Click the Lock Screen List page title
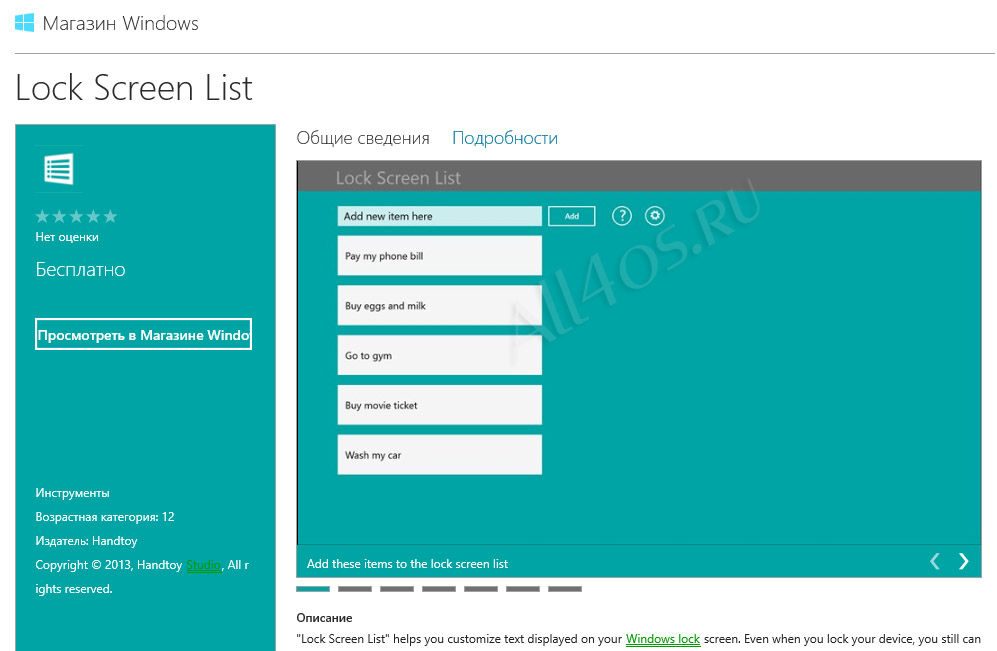997x651 pixels. [134, 87]
